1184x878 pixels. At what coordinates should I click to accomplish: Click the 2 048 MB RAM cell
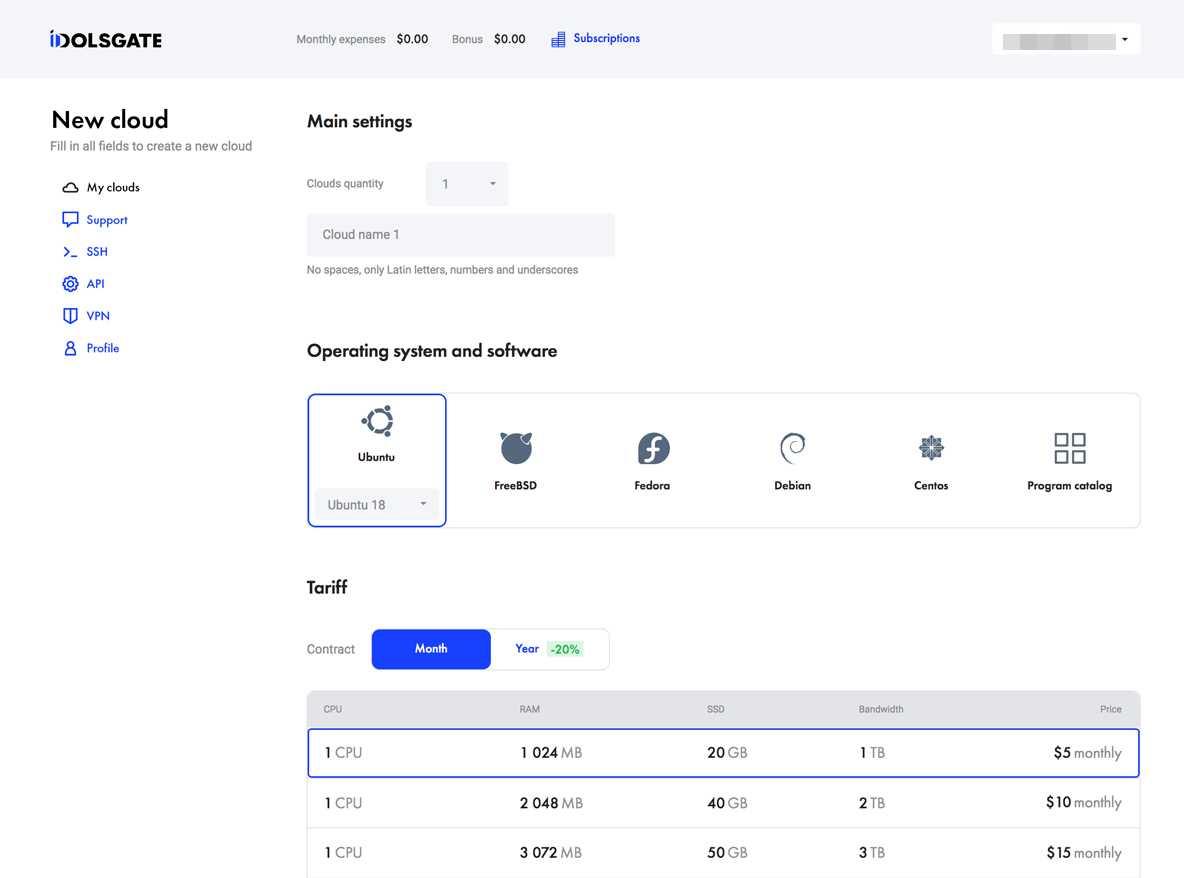pos(551,803)
